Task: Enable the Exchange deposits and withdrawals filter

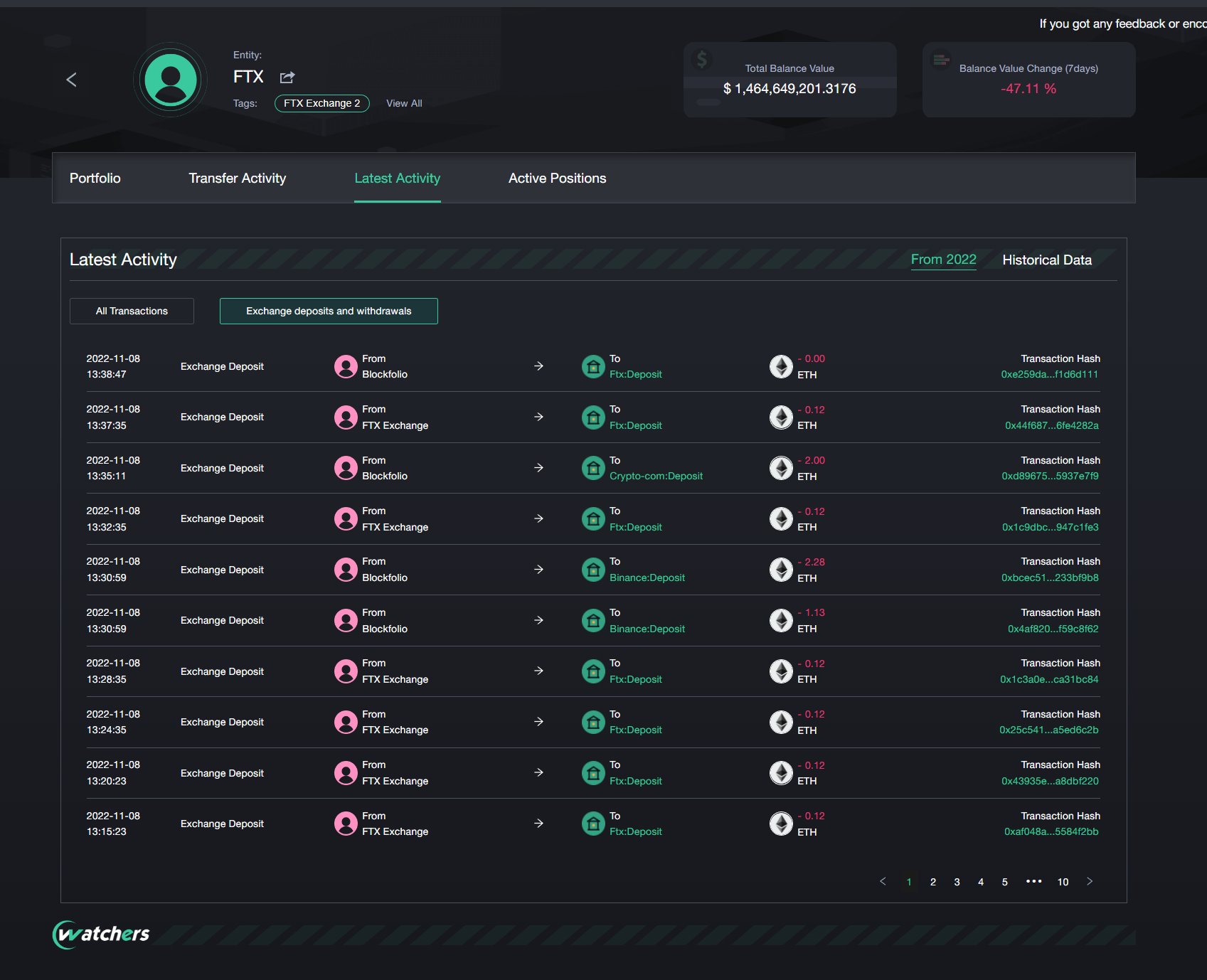Action: point(329,311)
